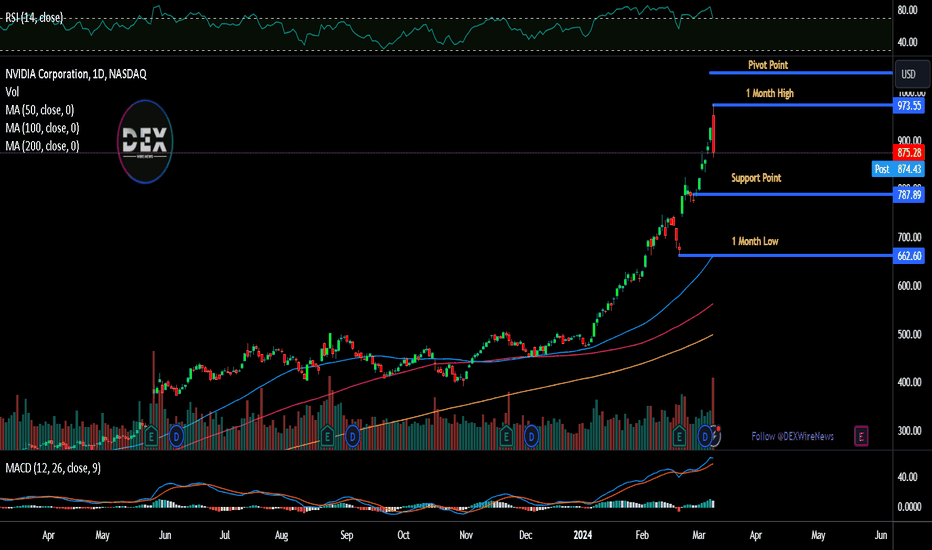Click the Post 874.43 post-market label
Viewport: 932px width, 550px height.
898,169
